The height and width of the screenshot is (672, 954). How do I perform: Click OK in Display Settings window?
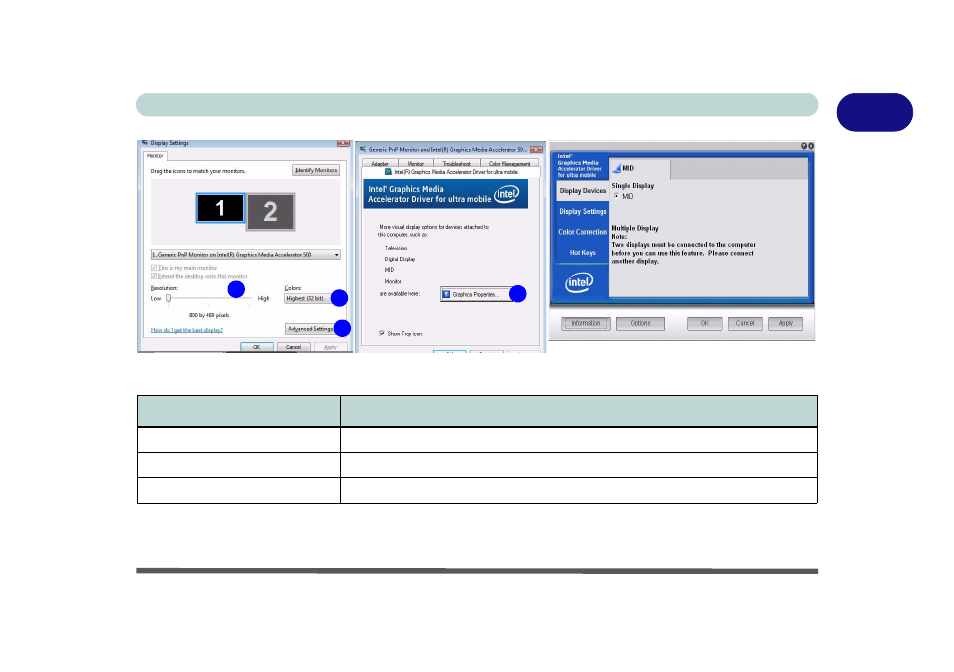point(256,347)
